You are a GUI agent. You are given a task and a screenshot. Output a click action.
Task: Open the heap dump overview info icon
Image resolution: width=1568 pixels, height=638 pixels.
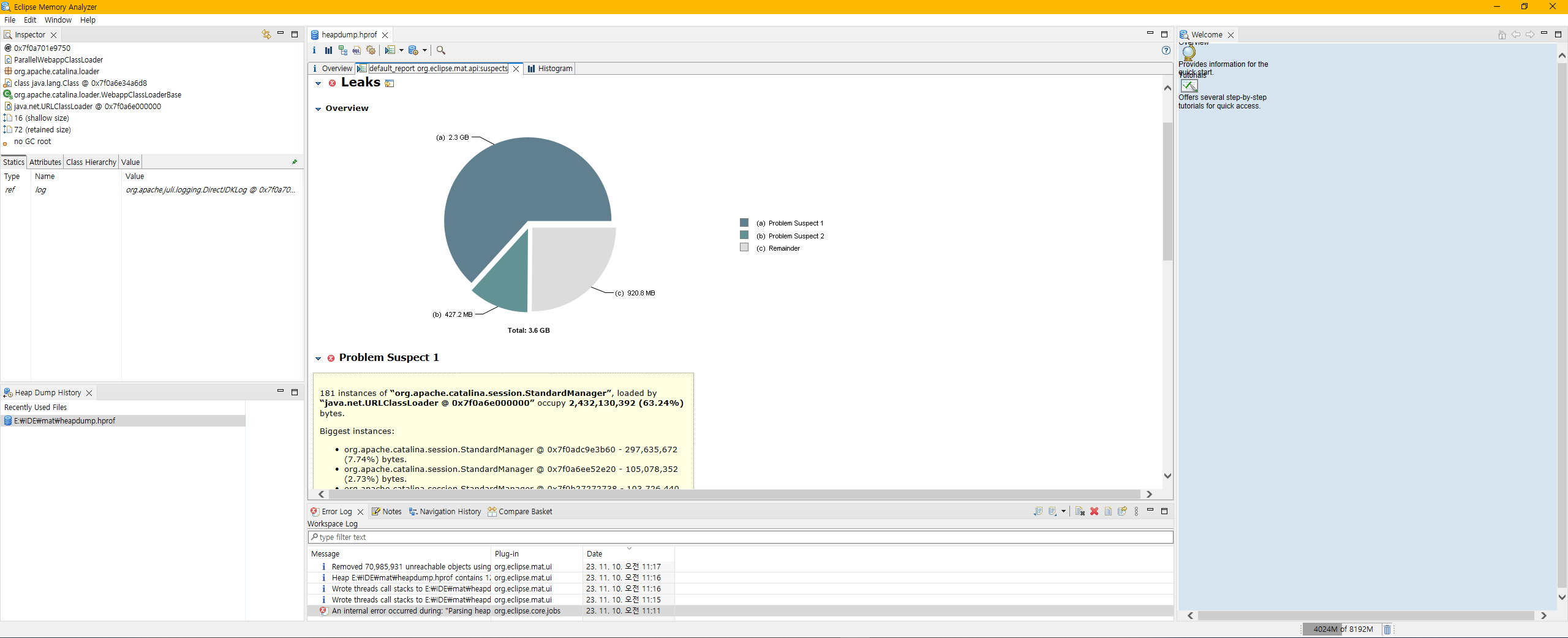point(314,50)
